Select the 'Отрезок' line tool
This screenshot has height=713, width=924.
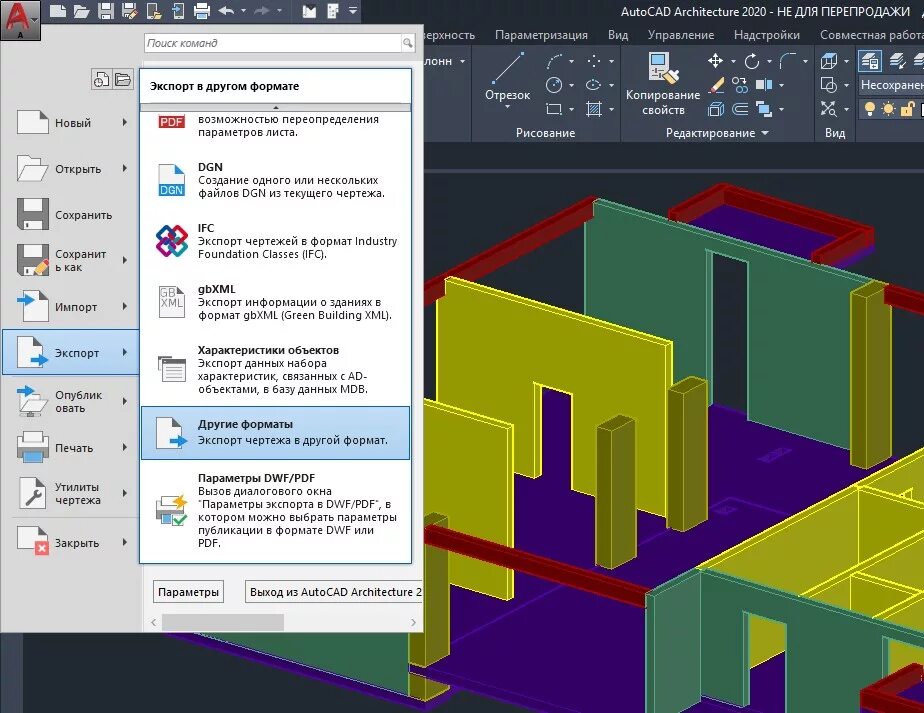coord(507,81)
